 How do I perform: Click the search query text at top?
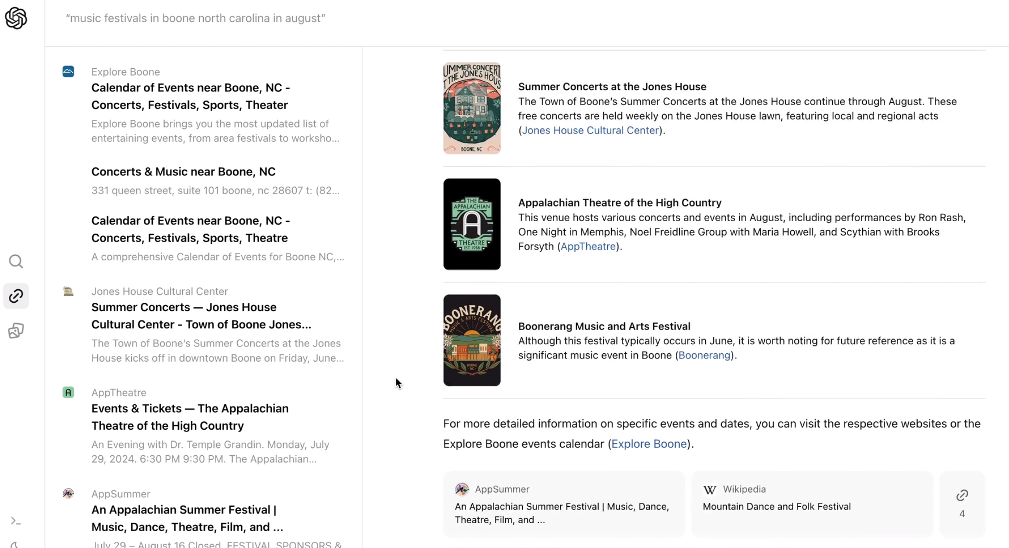[196, 18]
